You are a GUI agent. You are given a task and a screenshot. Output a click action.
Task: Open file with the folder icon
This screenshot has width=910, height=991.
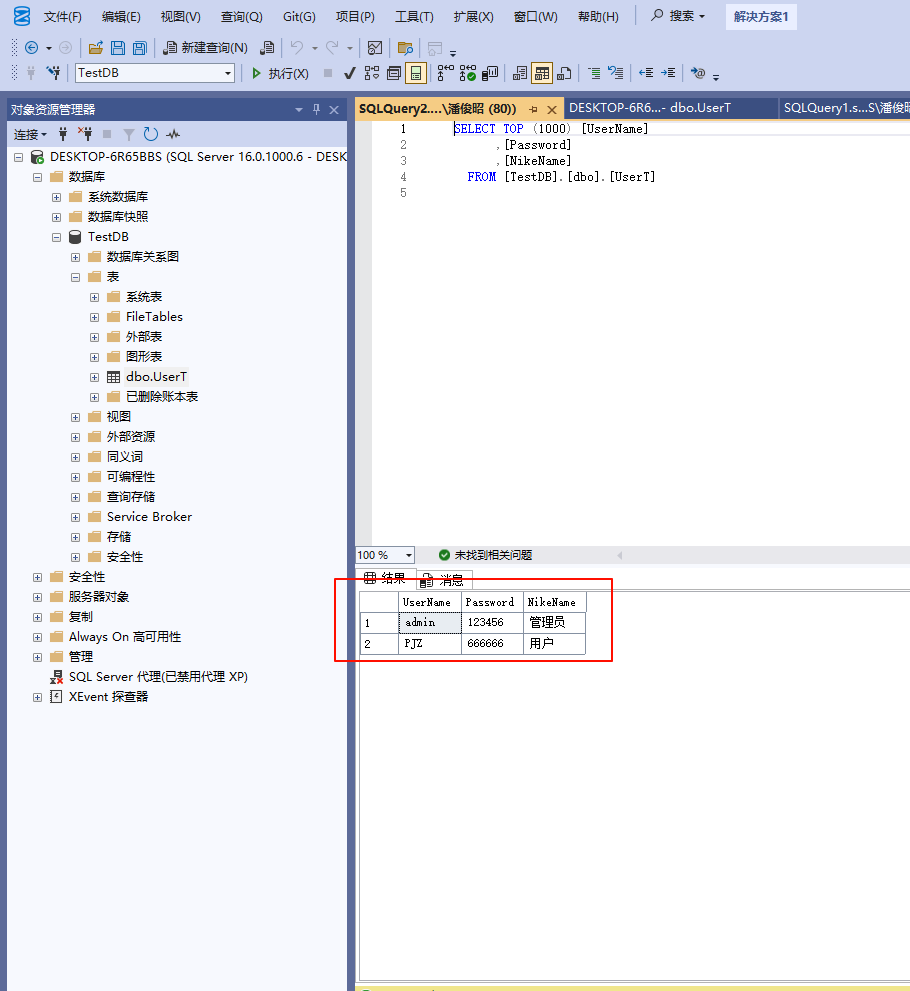click(x=96, y=47)
